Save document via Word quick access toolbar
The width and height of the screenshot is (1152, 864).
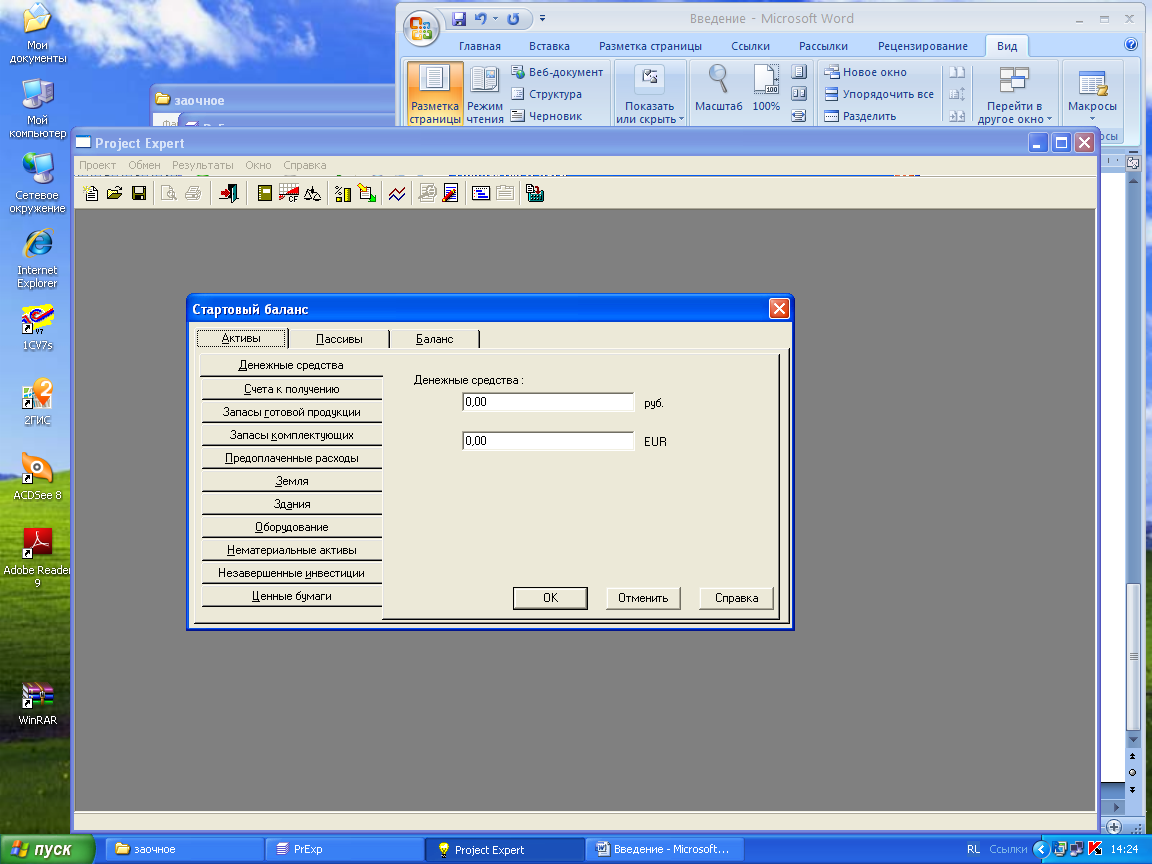(x=459, y=19)
